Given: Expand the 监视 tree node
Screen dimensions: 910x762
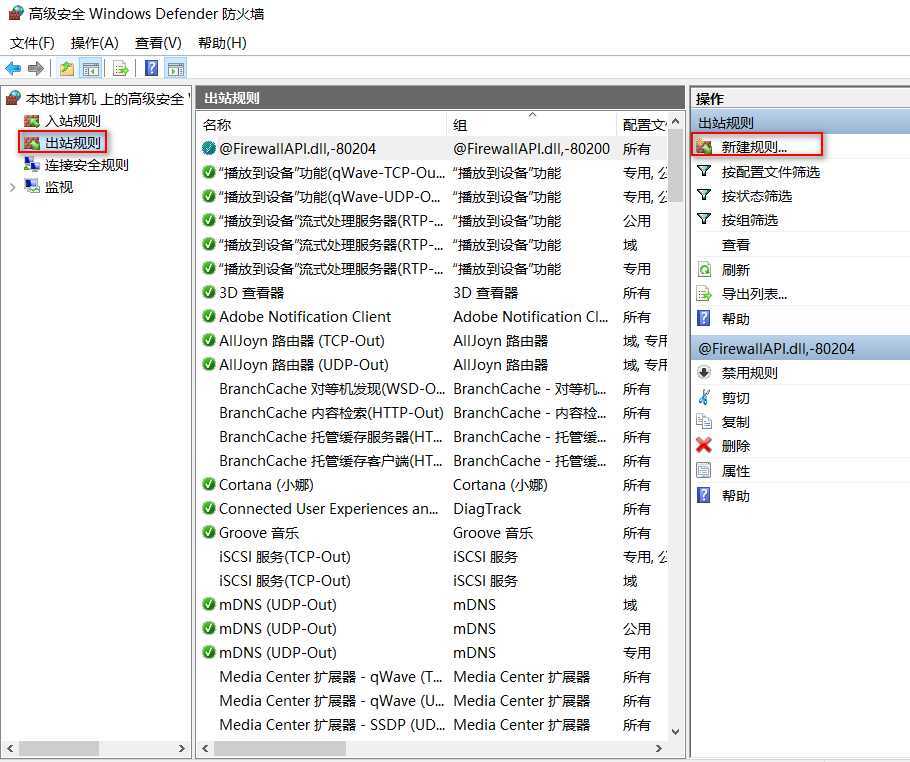Looking at the screenshot, I should (12, 187).
